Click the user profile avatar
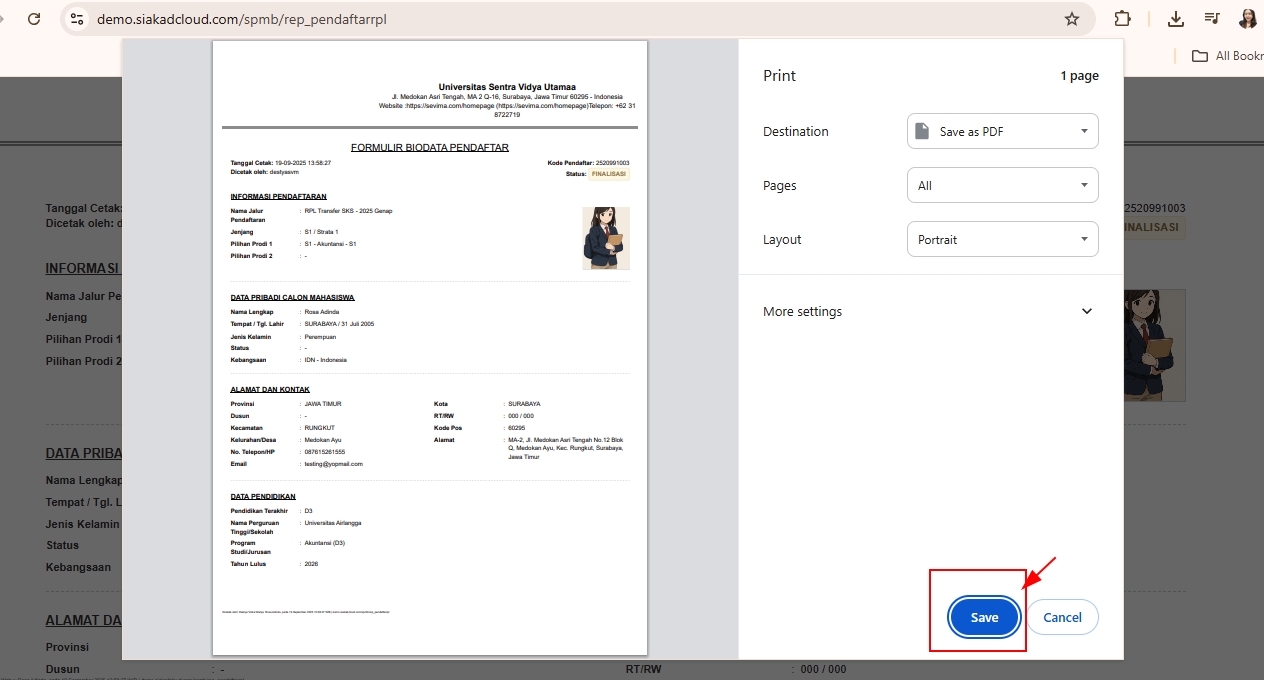This screenshot has width=1264, height=680. tap(1248, 19)
